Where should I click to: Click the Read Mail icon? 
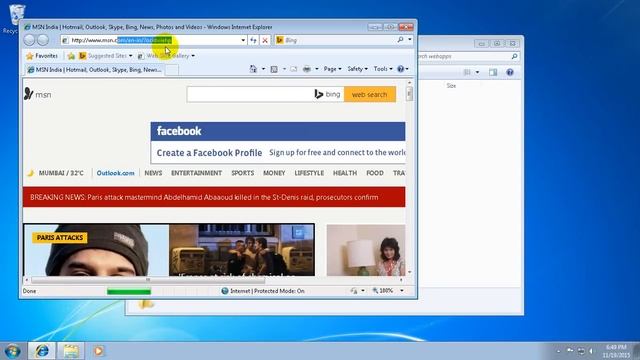pyautogui.click(x=294, y=69)
